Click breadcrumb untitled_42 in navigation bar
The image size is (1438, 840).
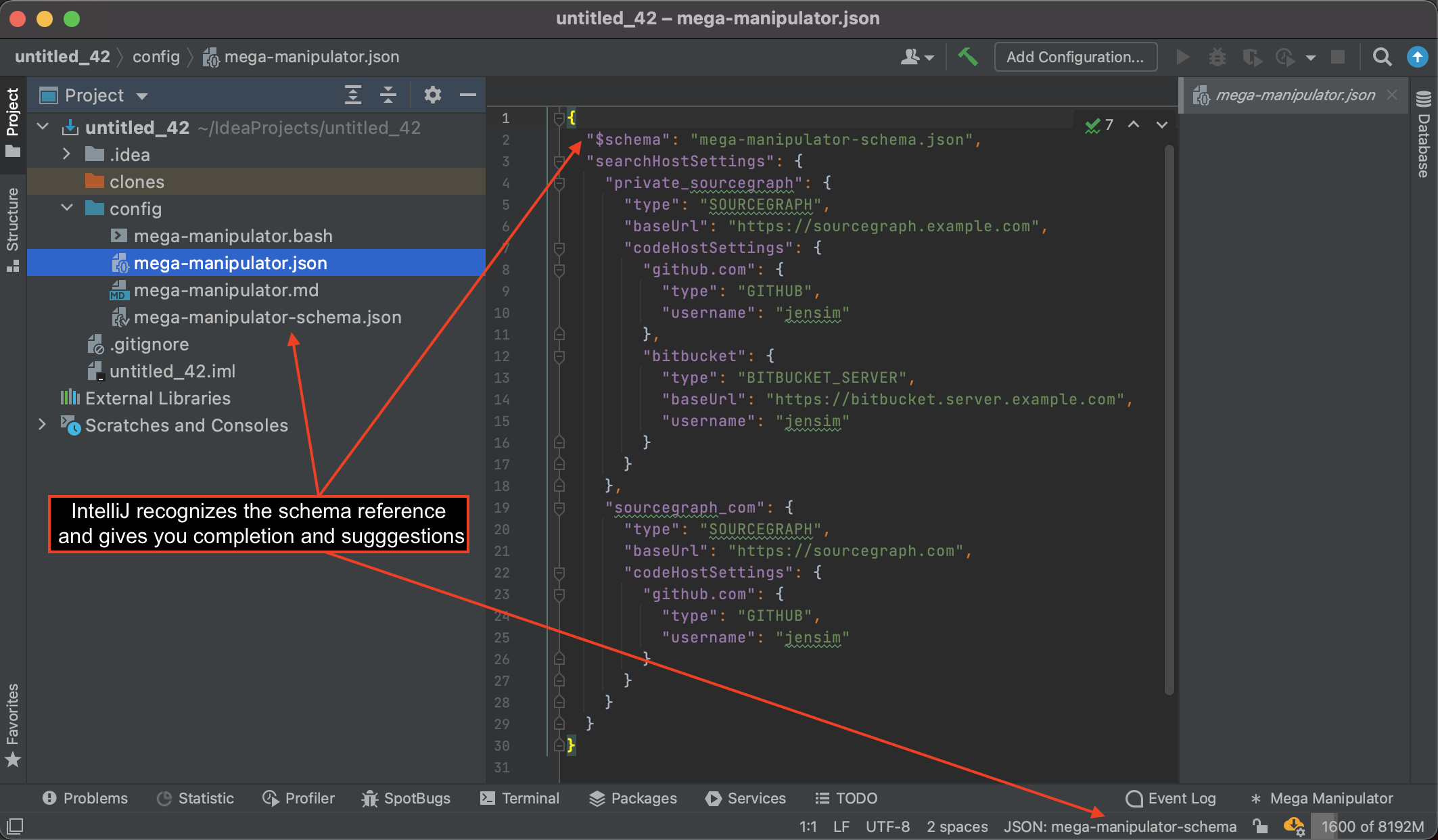pyautogui.click(x=62, y=57)
